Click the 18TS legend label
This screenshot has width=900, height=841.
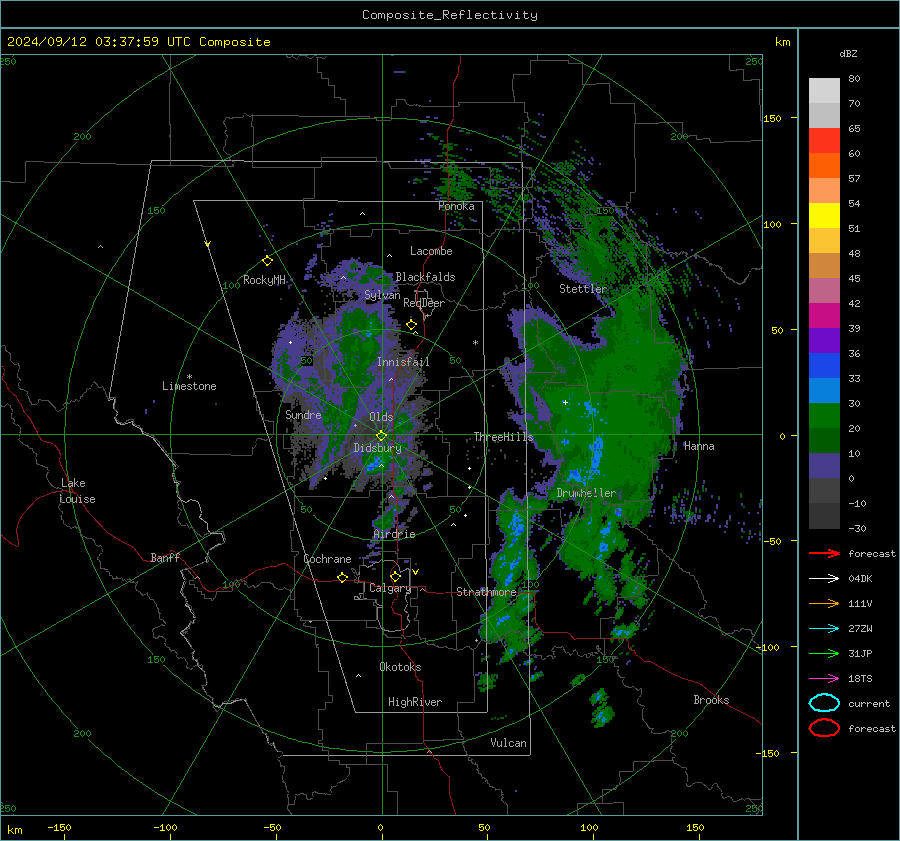860,679
